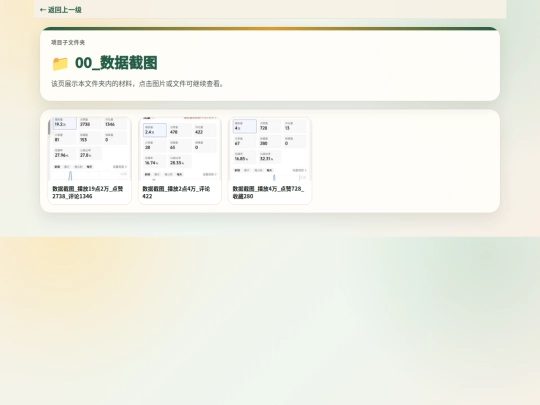
Task: Open thumbnail showing 4万 plays with 728 likes
Action: (x=270, y=149)
